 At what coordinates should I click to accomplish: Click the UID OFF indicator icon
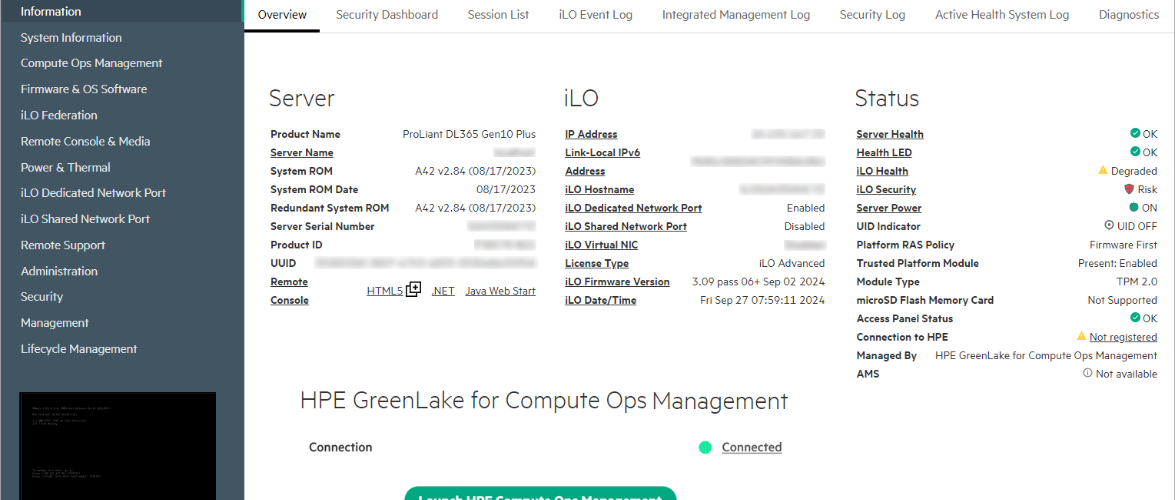1109,226
